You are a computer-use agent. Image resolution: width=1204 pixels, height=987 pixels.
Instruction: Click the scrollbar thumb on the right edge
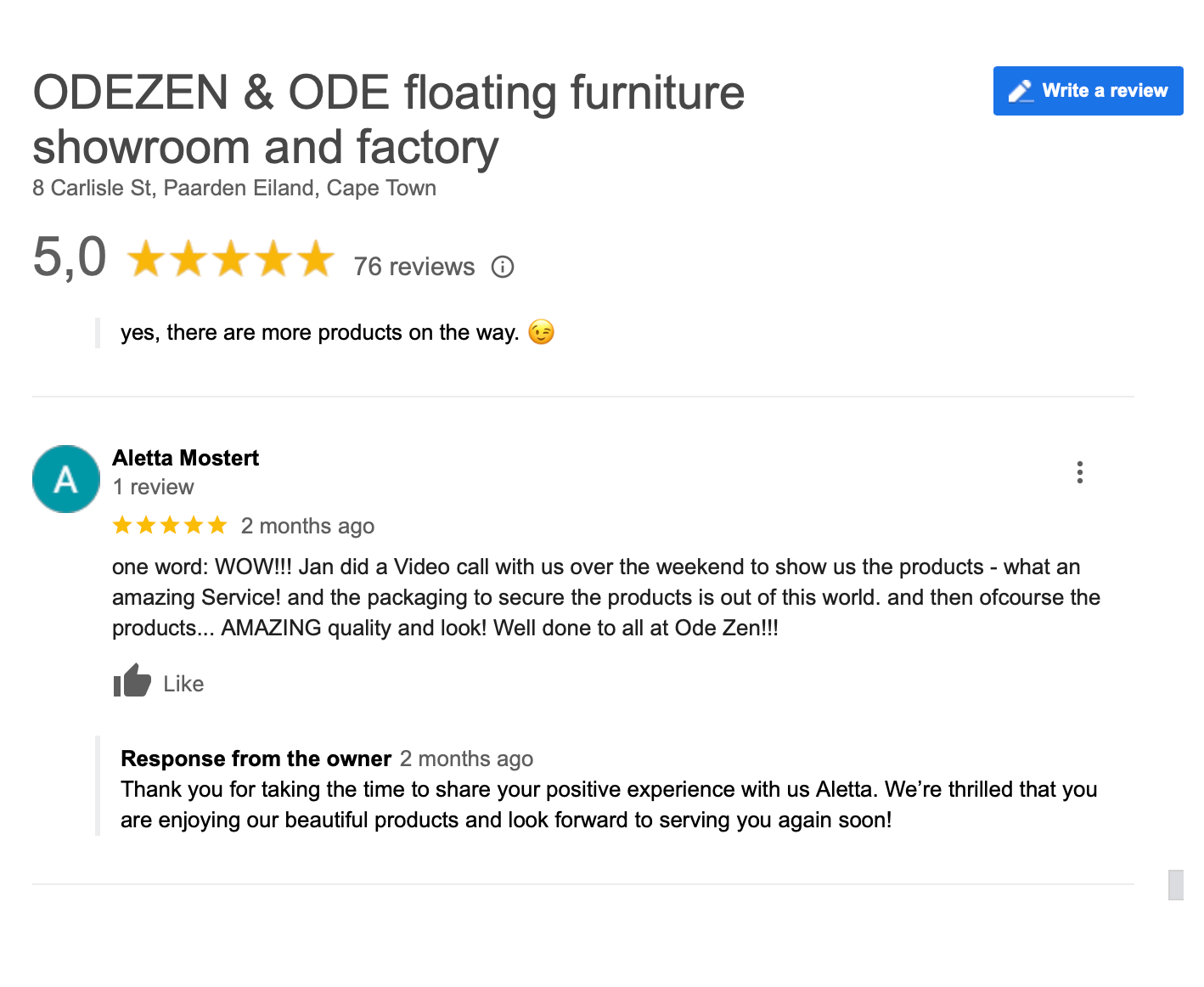point(1175,884)
